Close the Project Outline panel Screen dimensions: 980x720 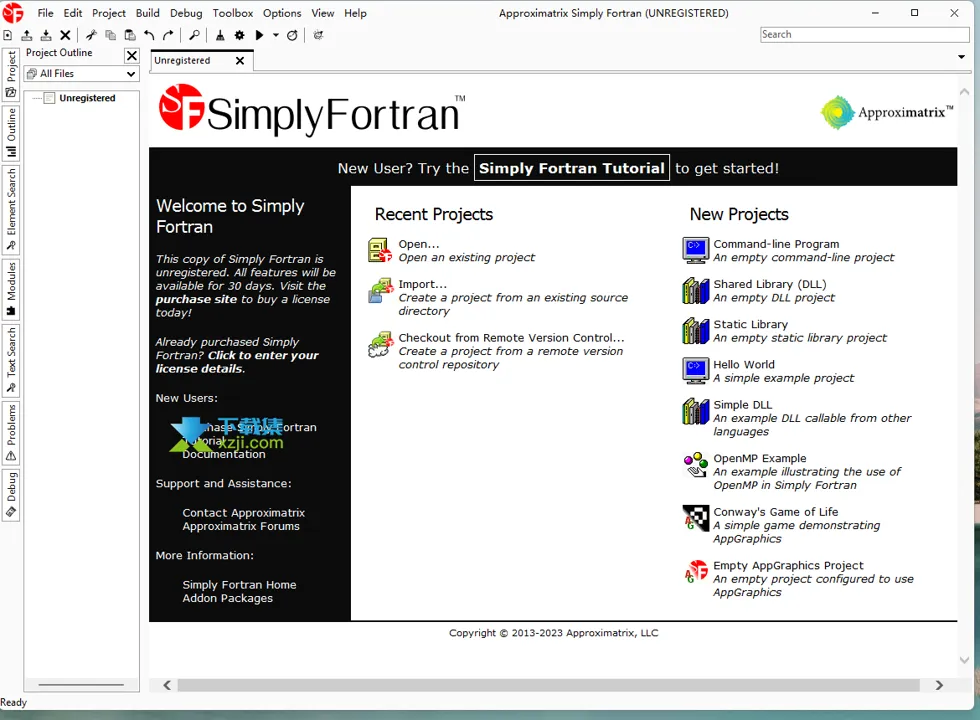tap(132, 56)
